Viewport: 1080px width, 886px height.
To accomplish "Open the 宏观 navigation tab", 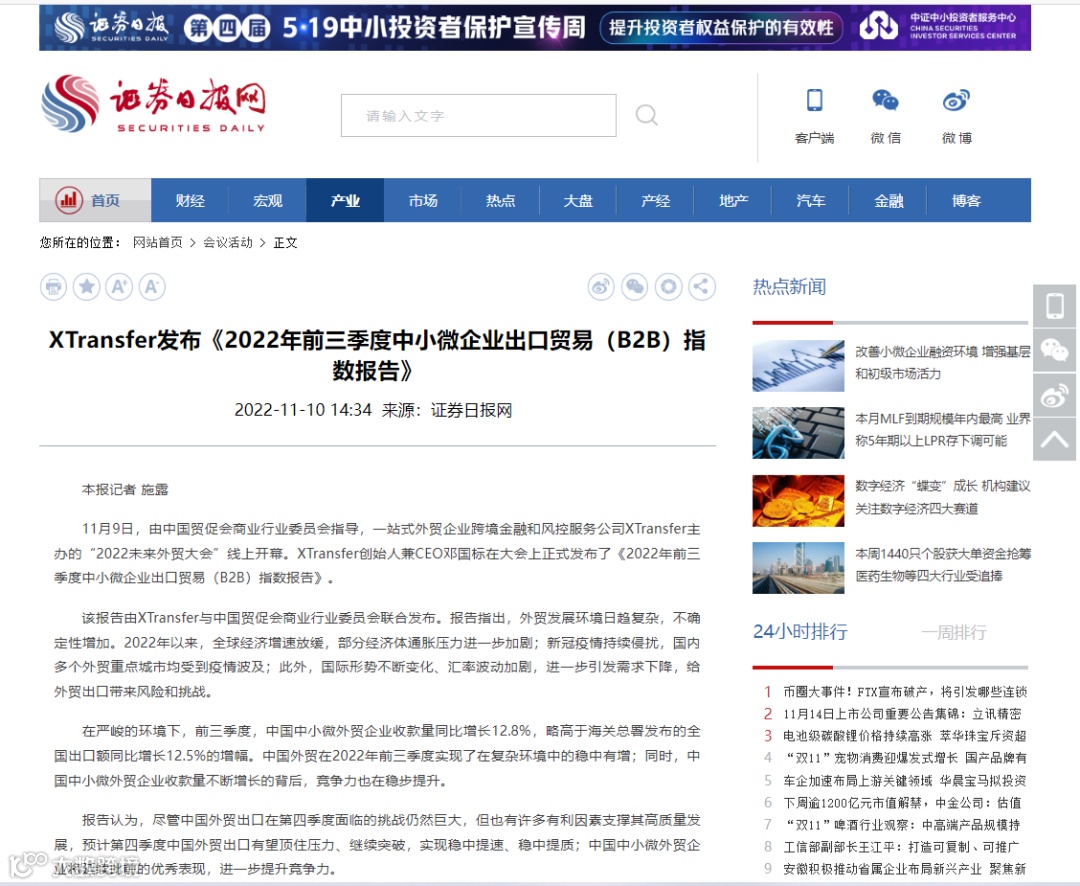I will [x=267, y=200].
